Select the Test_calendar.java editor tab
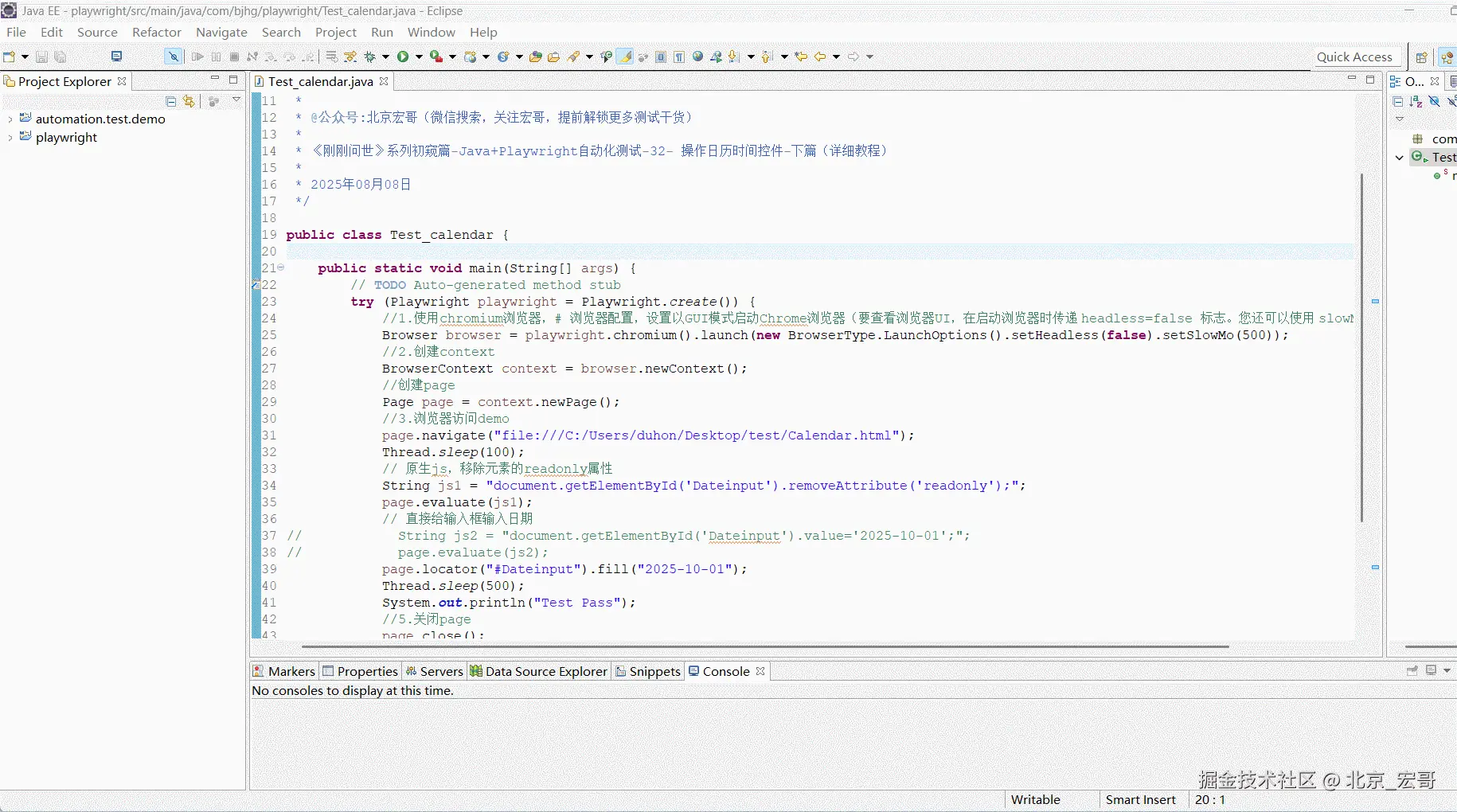This screenshot has width=1457, height=812. [x=320, y=81]
